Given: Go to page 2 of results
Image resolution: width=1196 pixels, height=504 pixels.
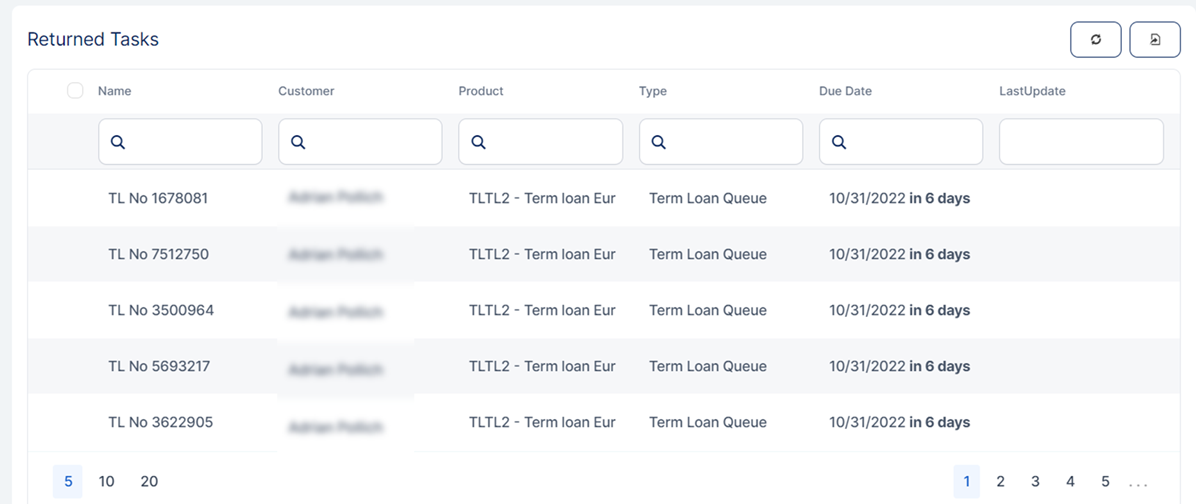Looking at the screenshot, I should (x=1000, y=481).
